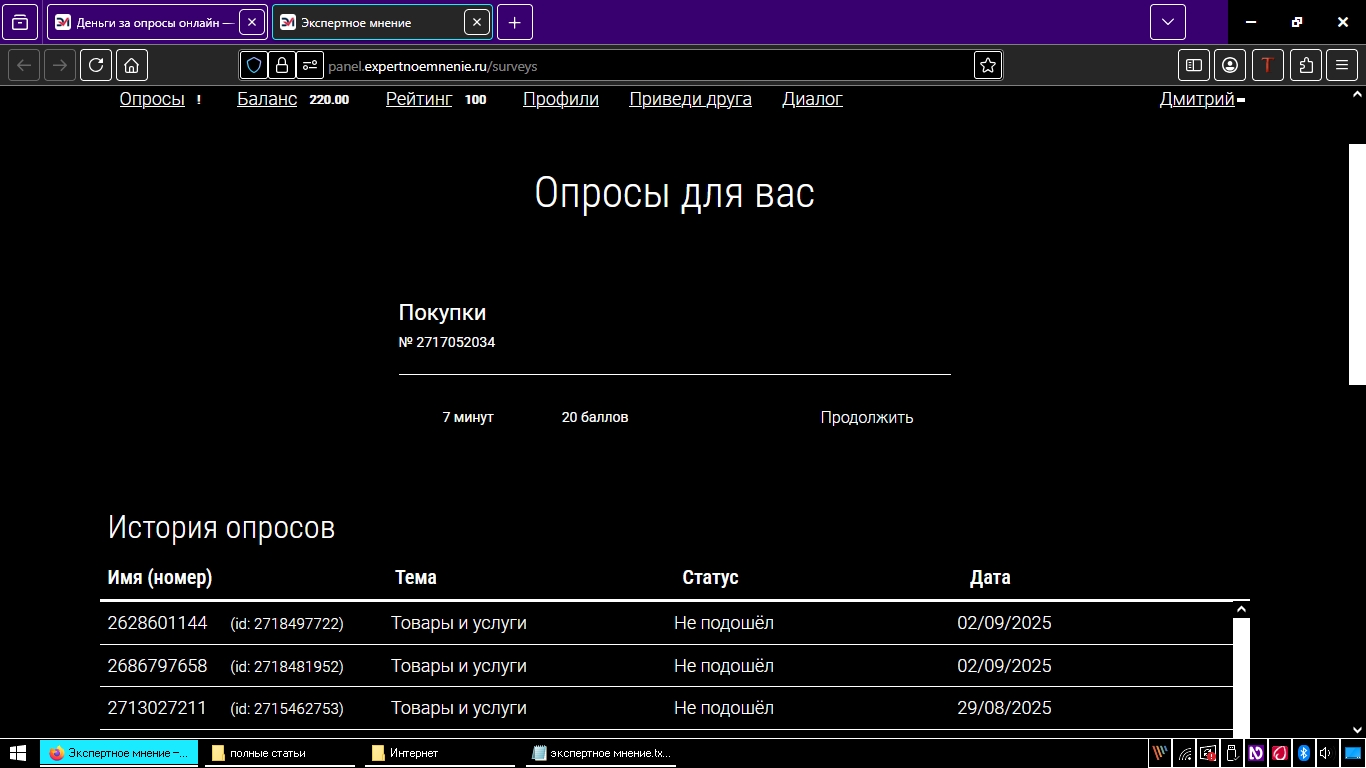Click the volume icon in the taskbar
Image resolution: width=1366 pixels, height=768 pixels.
point(1327,753)
